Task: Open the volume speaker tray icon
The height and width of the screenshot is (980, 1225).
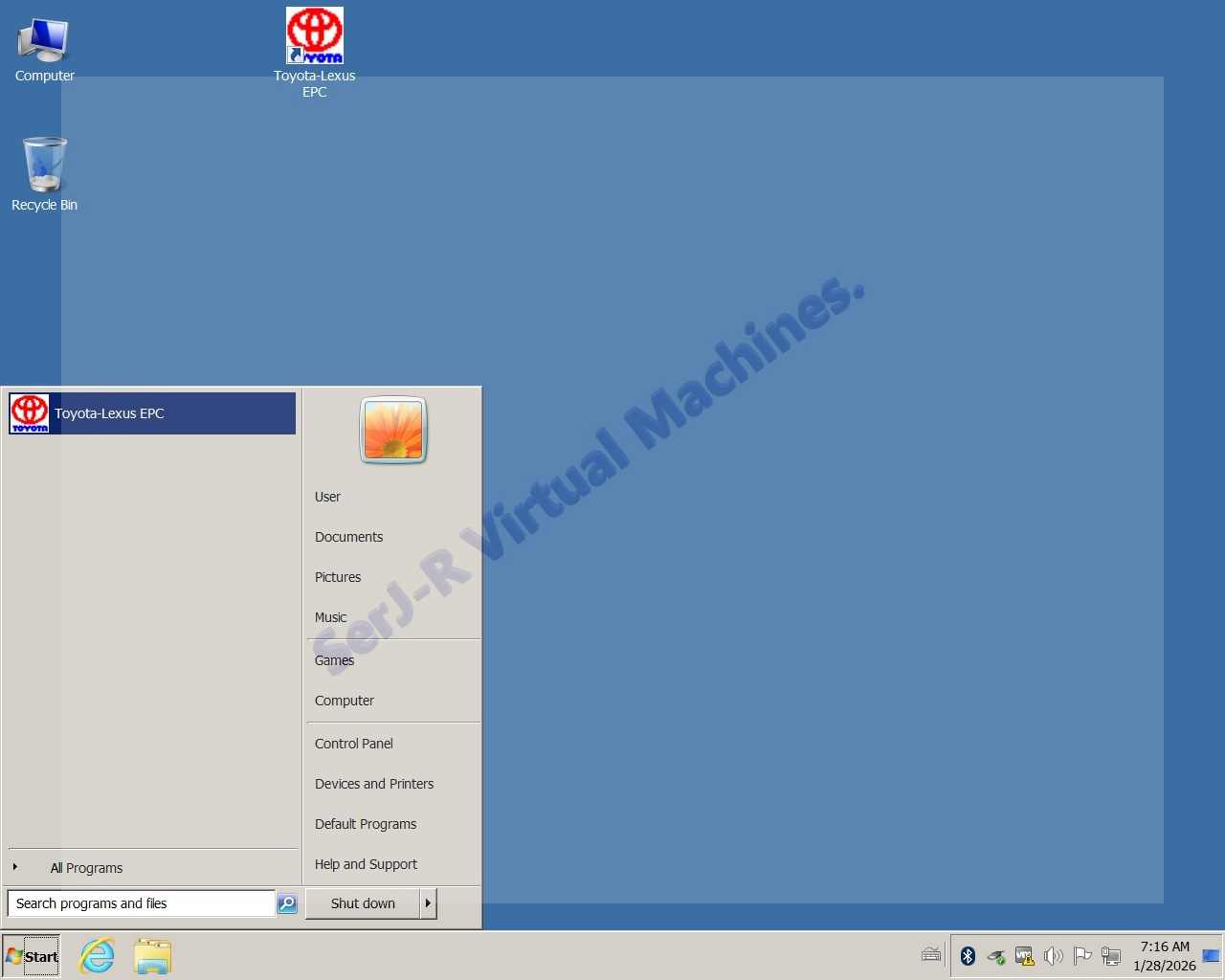Action: coord(1053,955)
